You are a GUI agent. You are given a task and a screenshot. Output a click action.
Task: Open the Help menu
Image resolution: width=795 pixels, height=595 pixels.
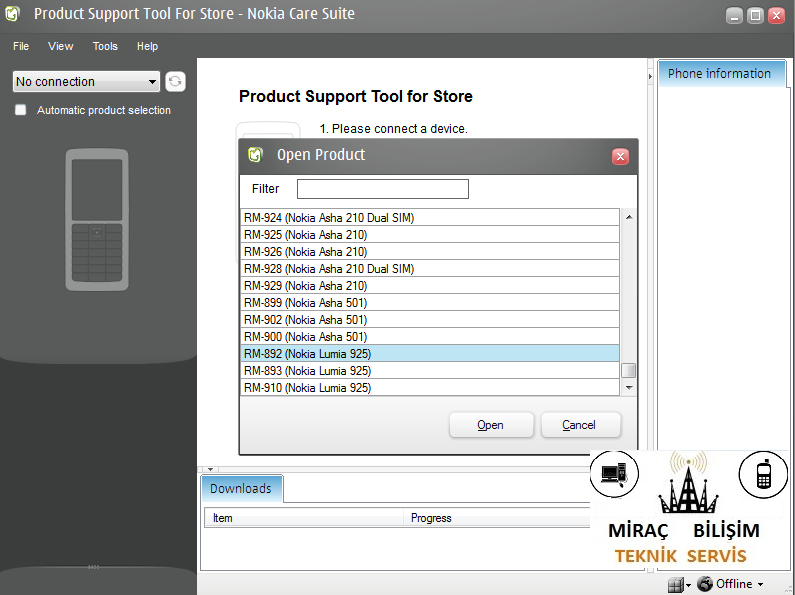pos(147,46)
